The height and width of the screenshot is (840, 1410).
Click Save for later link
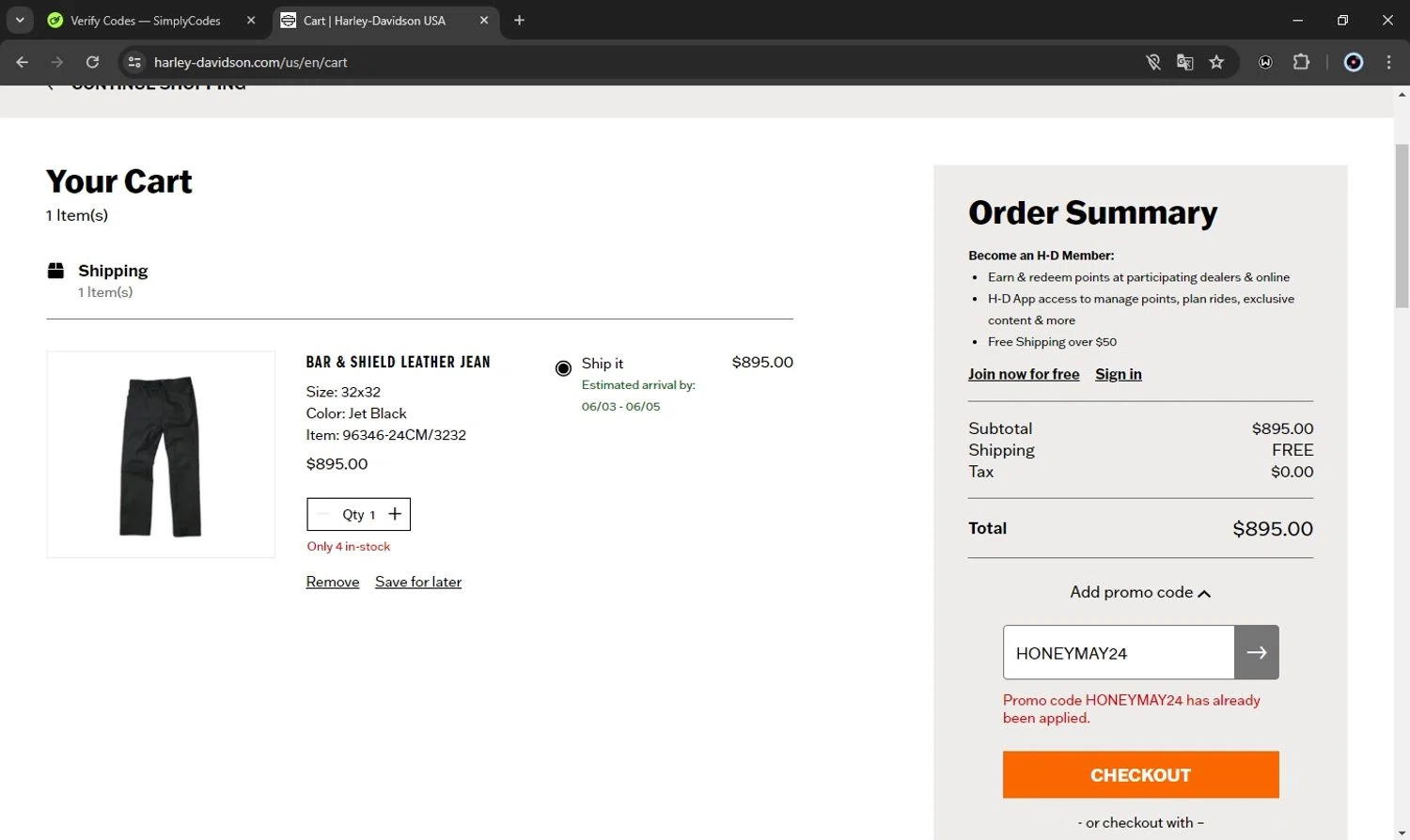418,582
